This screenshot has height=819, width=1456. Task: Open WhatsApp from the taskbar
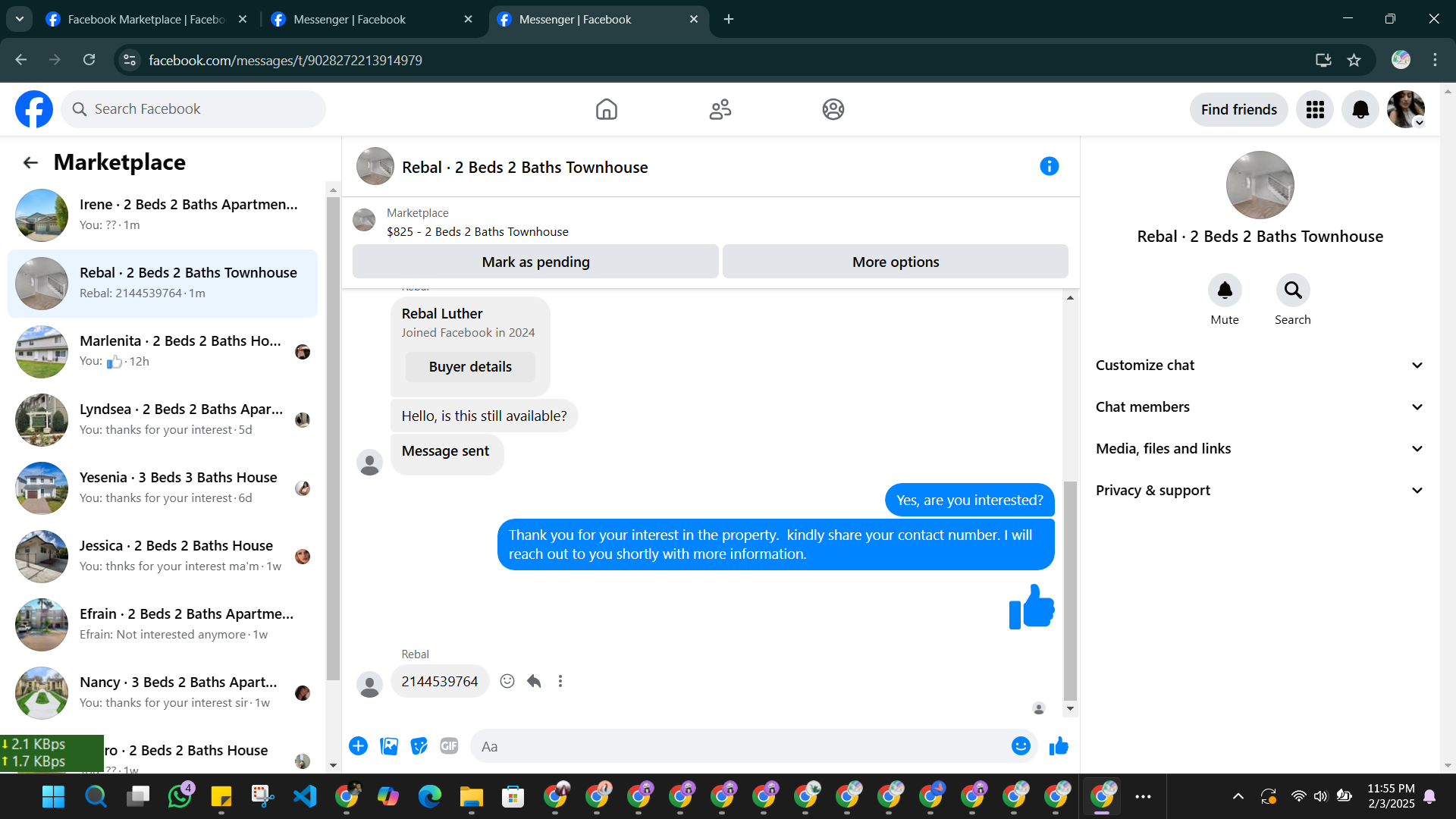(x=180, y=796)
